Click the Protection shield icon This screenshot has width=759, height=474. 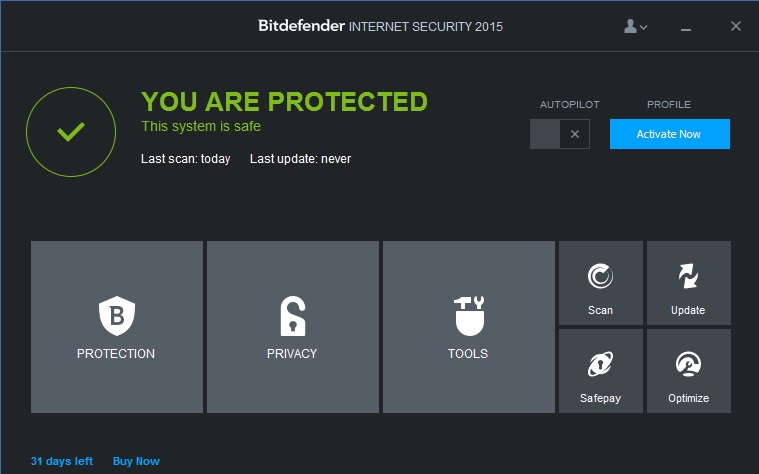[x=116, y=315]
